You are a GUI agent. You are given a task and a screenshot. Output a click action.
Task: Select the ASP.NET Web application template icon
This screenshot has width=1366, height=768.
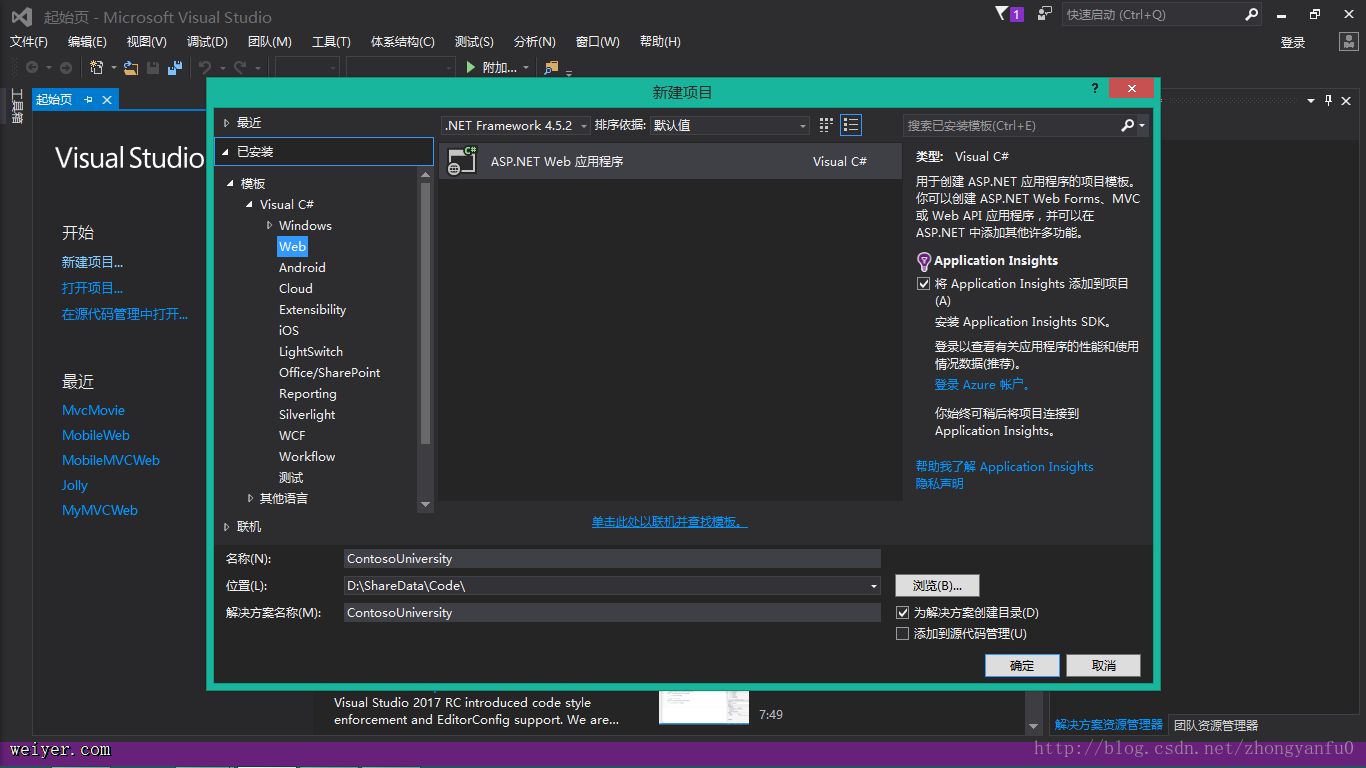pos(462,161)
